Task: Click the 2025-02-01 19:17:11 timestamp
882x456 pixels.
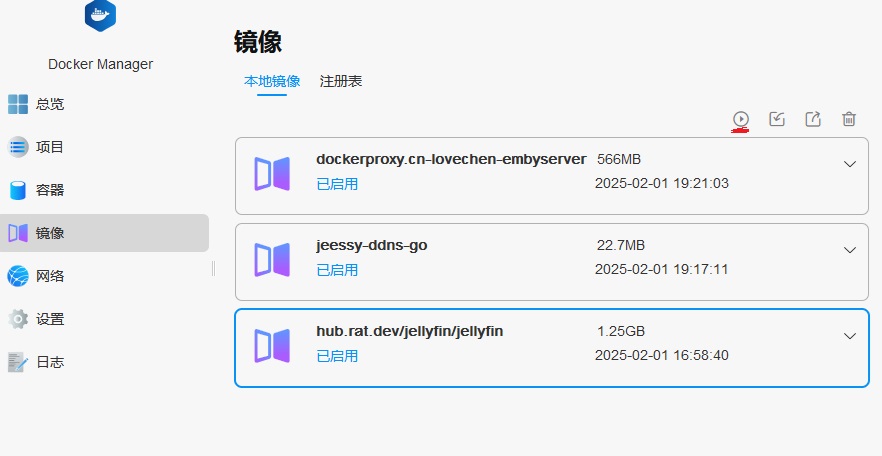Action: tap(662, 269)
